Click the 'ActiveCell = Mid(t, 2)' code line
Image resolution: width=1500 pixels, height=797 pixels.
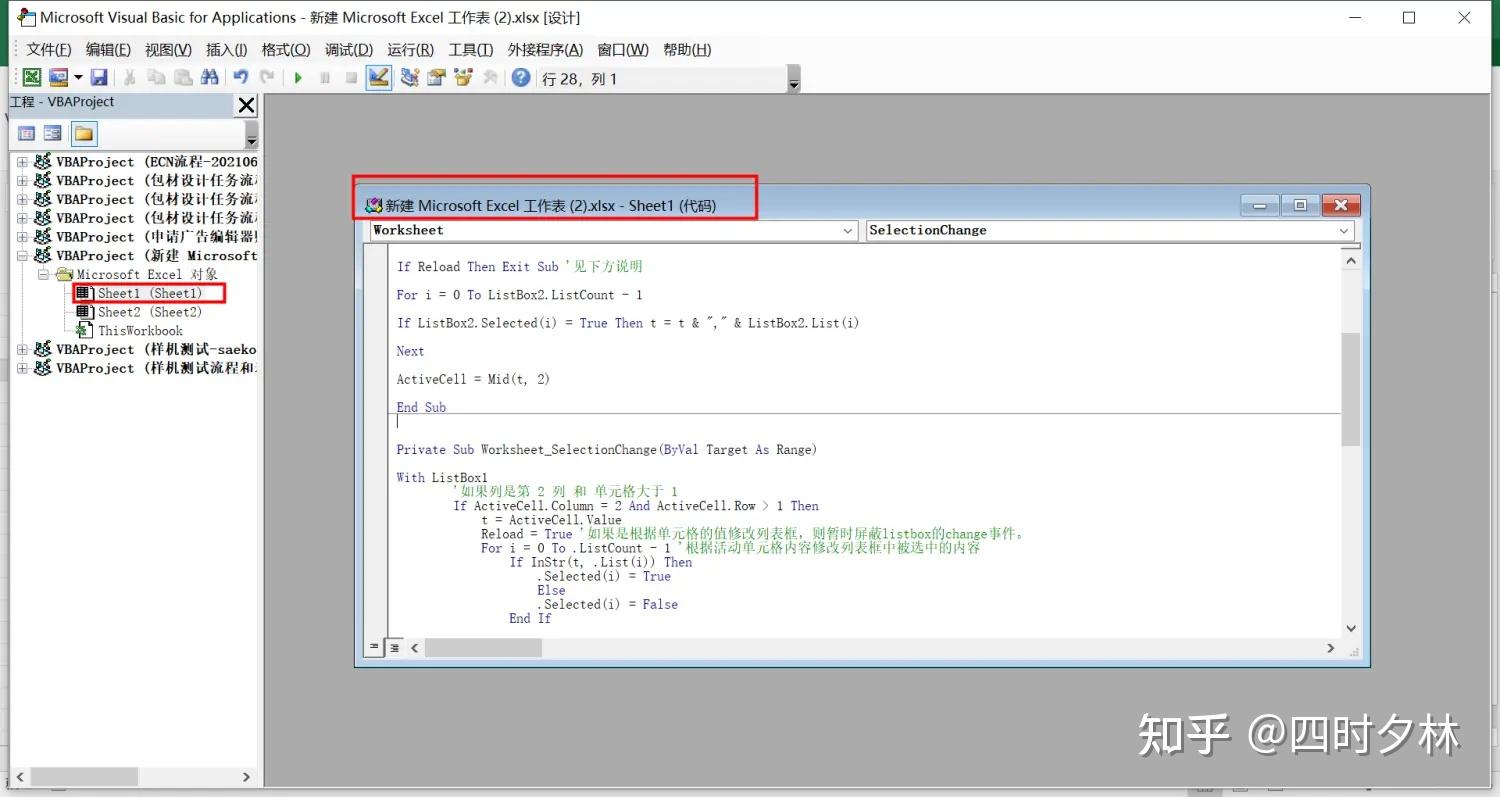(473, 379)
